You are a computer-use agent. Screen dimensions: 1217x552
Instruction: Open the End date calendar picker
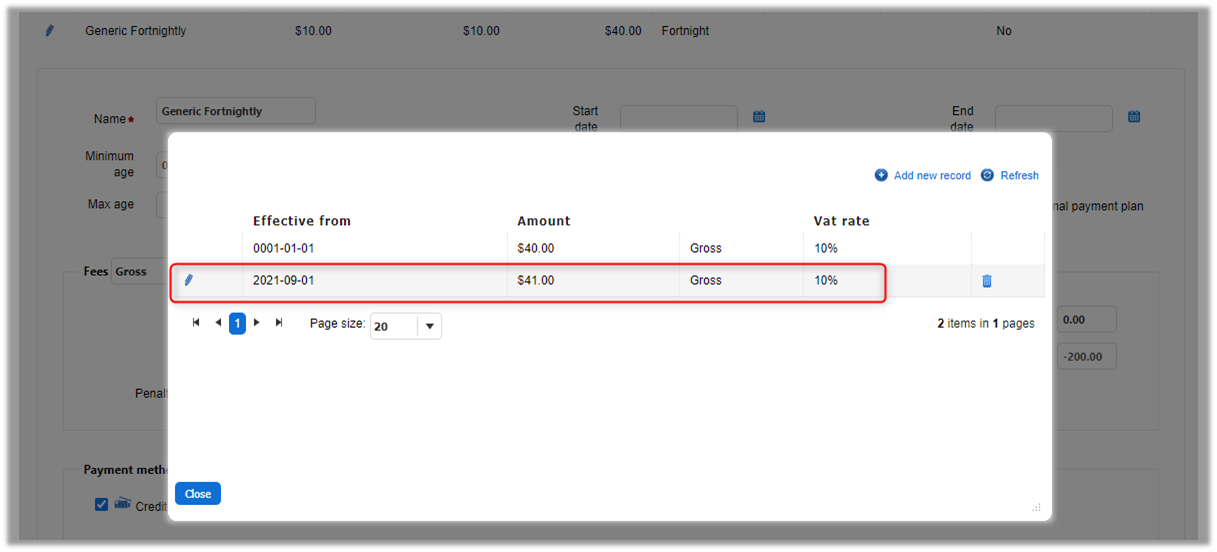[1134, 117]
